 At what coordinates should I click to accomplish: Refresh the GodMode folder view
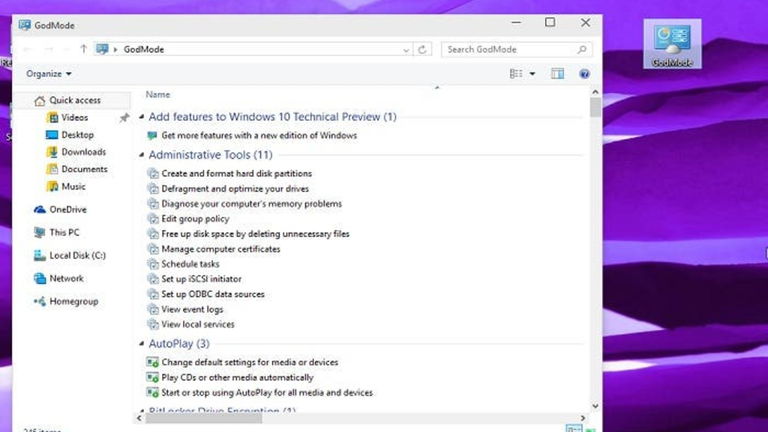click(x=422, y=49)
